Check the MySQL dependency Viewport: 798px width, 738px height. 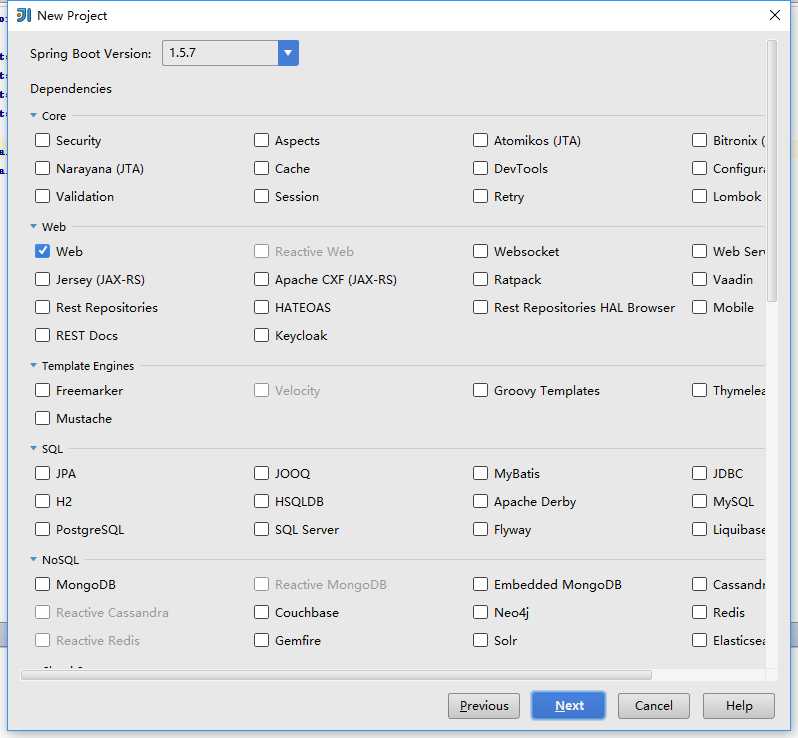click(x=699, y=501)
